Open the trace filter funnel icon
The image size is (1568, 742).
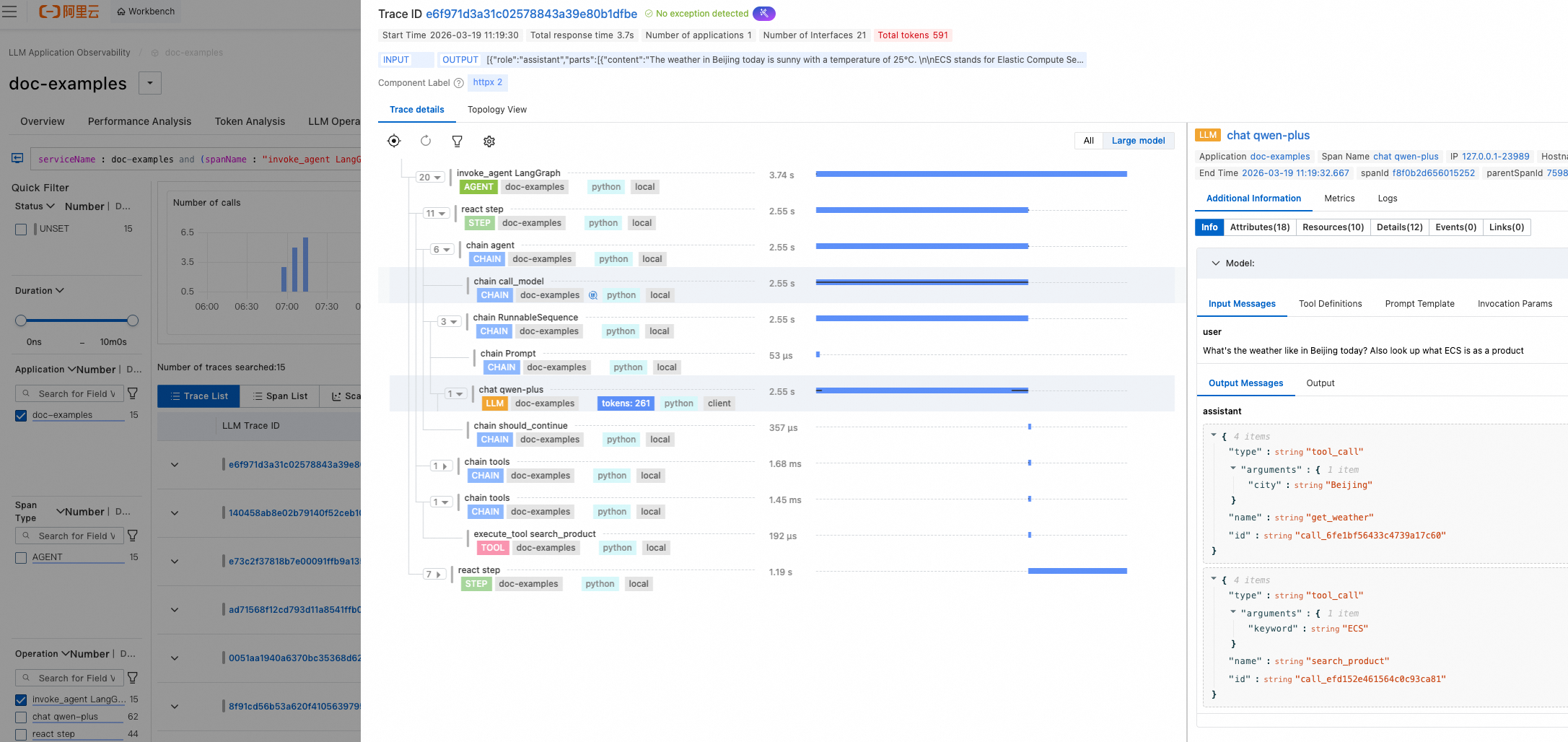(457, 141)
